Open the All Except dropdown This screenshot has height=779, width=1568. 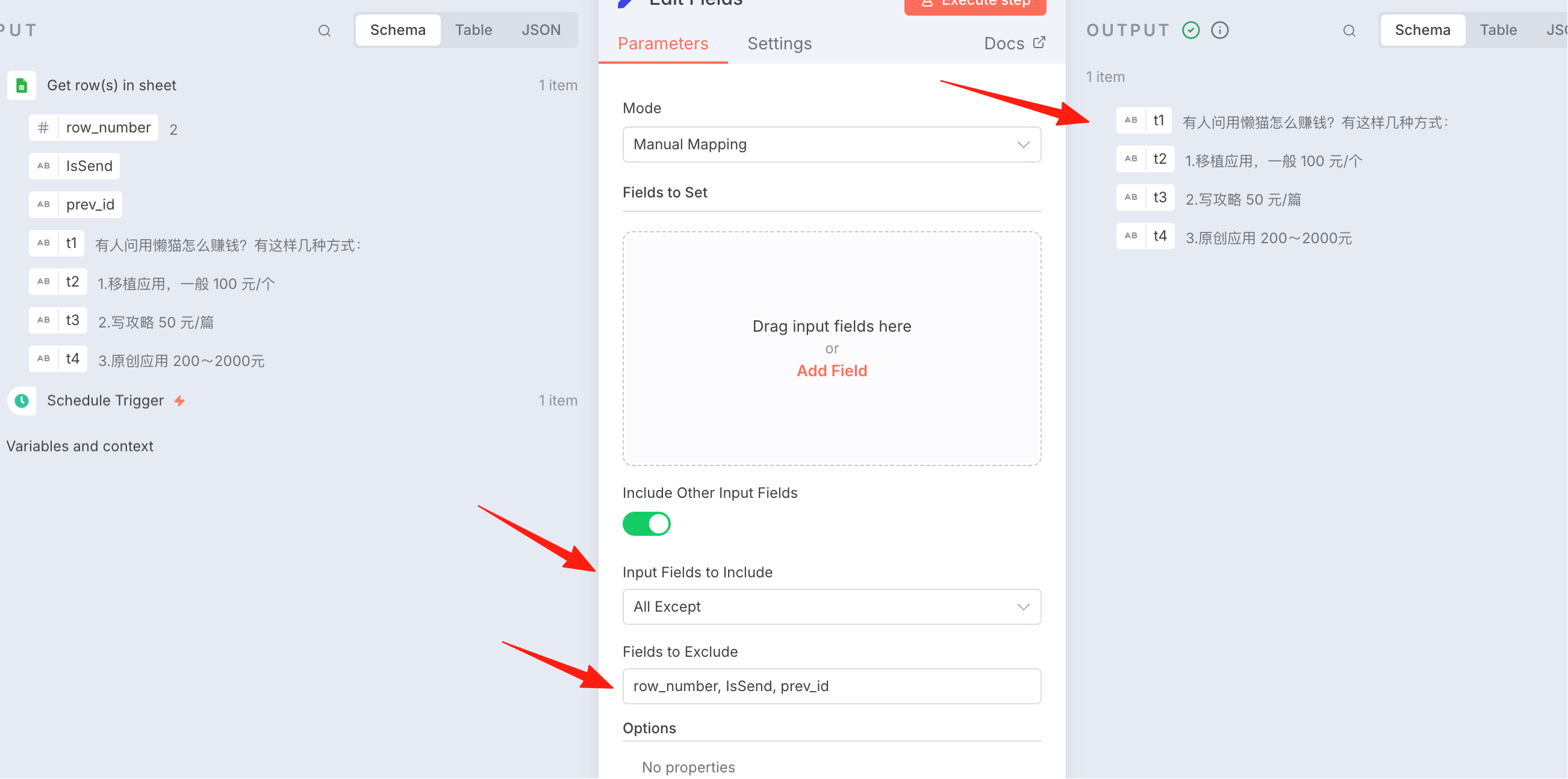[x=832, y=606]
